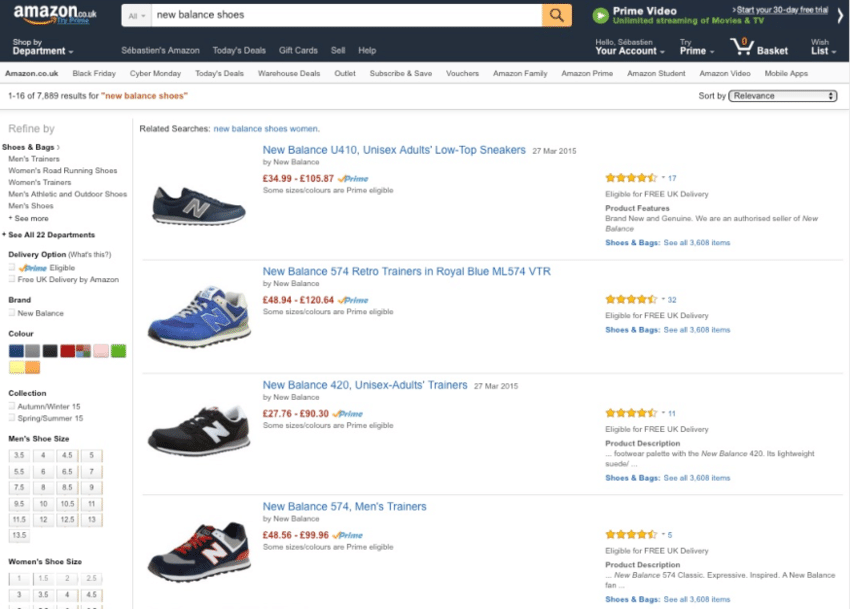The width and height of the screenshot is (850, 609).
Task: Open the All search categories dropdown
Action: tap(134, 16)
